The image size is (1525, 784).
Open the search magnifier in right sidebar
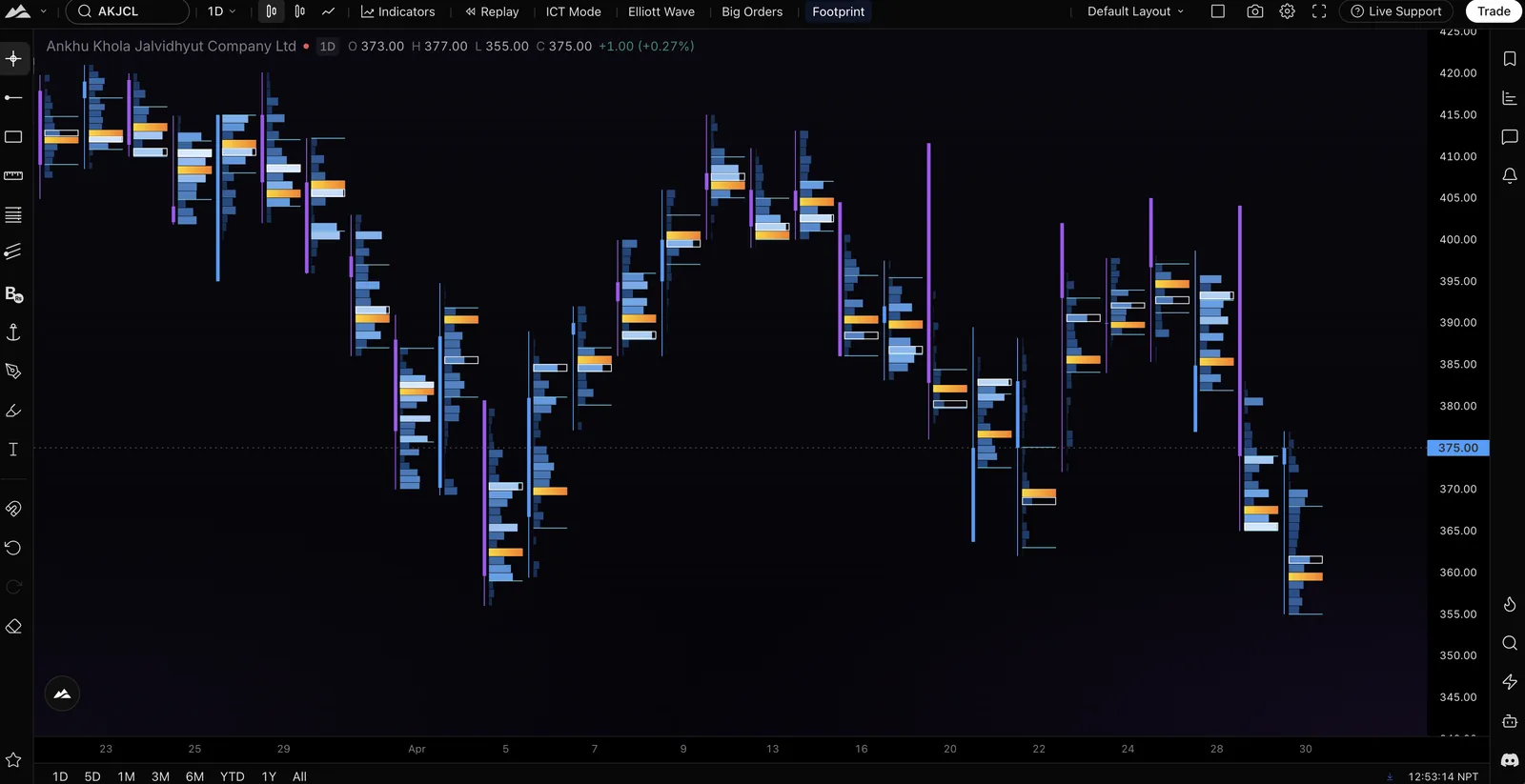[x=1510, y=643]
